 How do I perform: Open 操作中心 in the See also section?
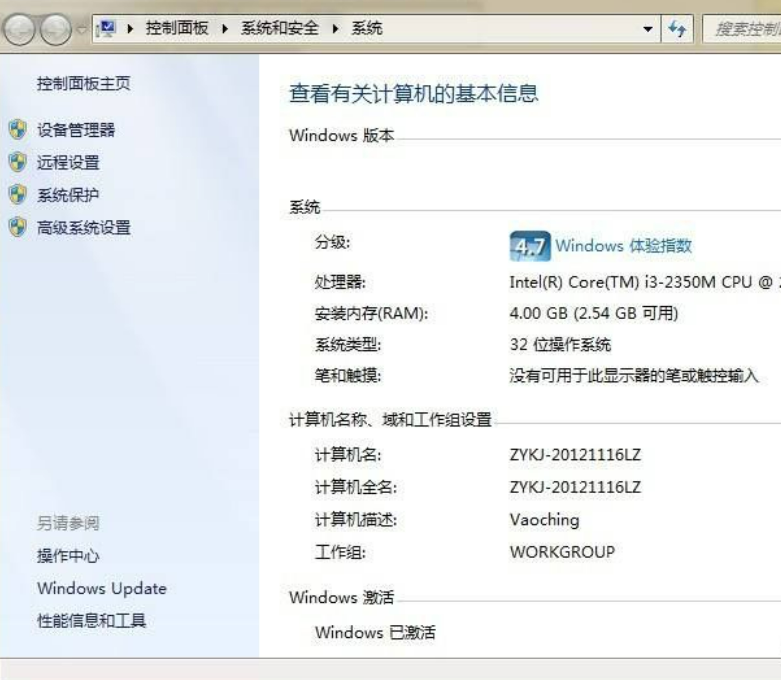[x=68, y=556]
